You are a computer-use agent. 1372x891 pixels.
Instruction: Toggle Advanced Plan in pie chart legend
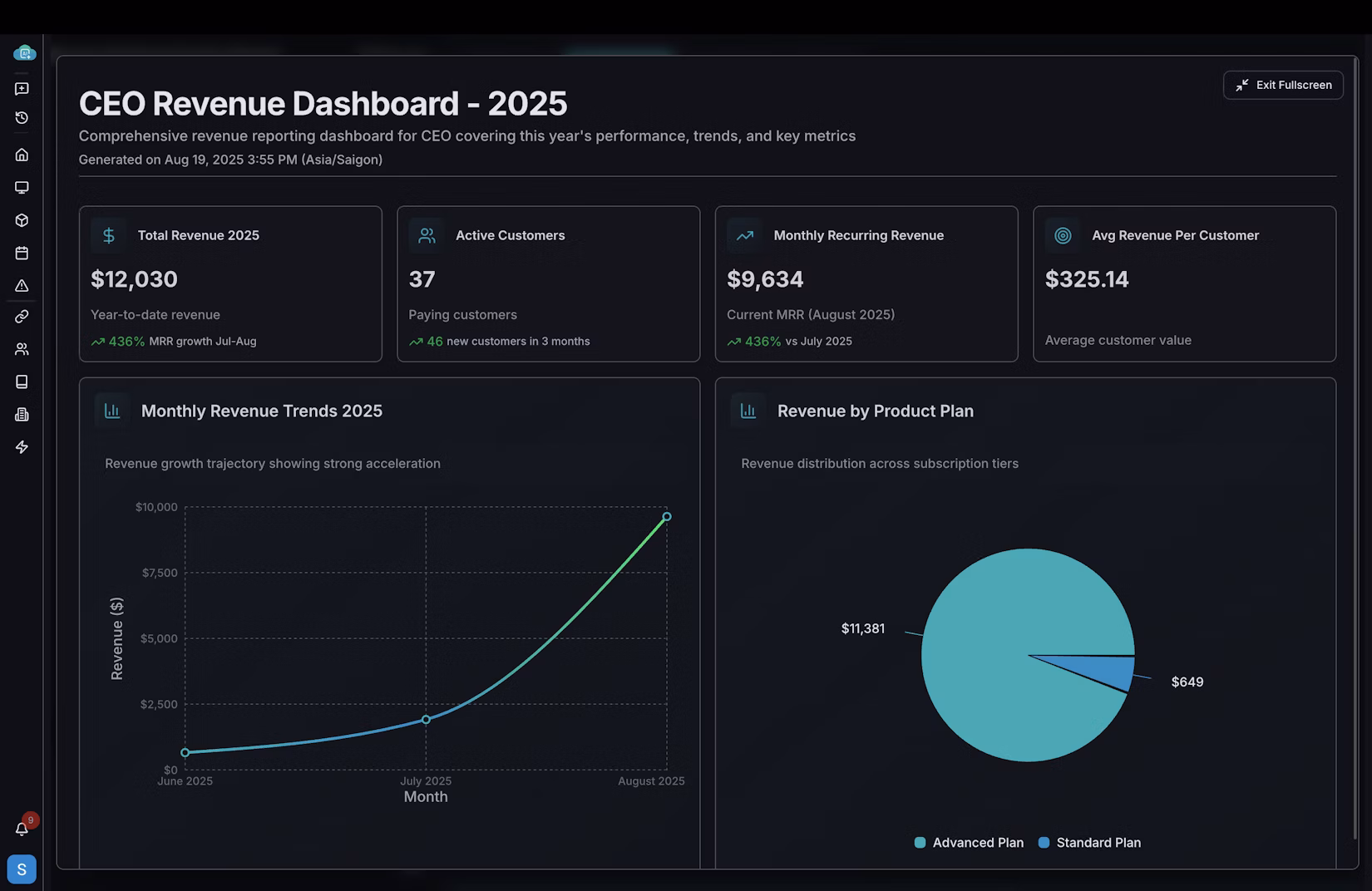coord(969,843)
